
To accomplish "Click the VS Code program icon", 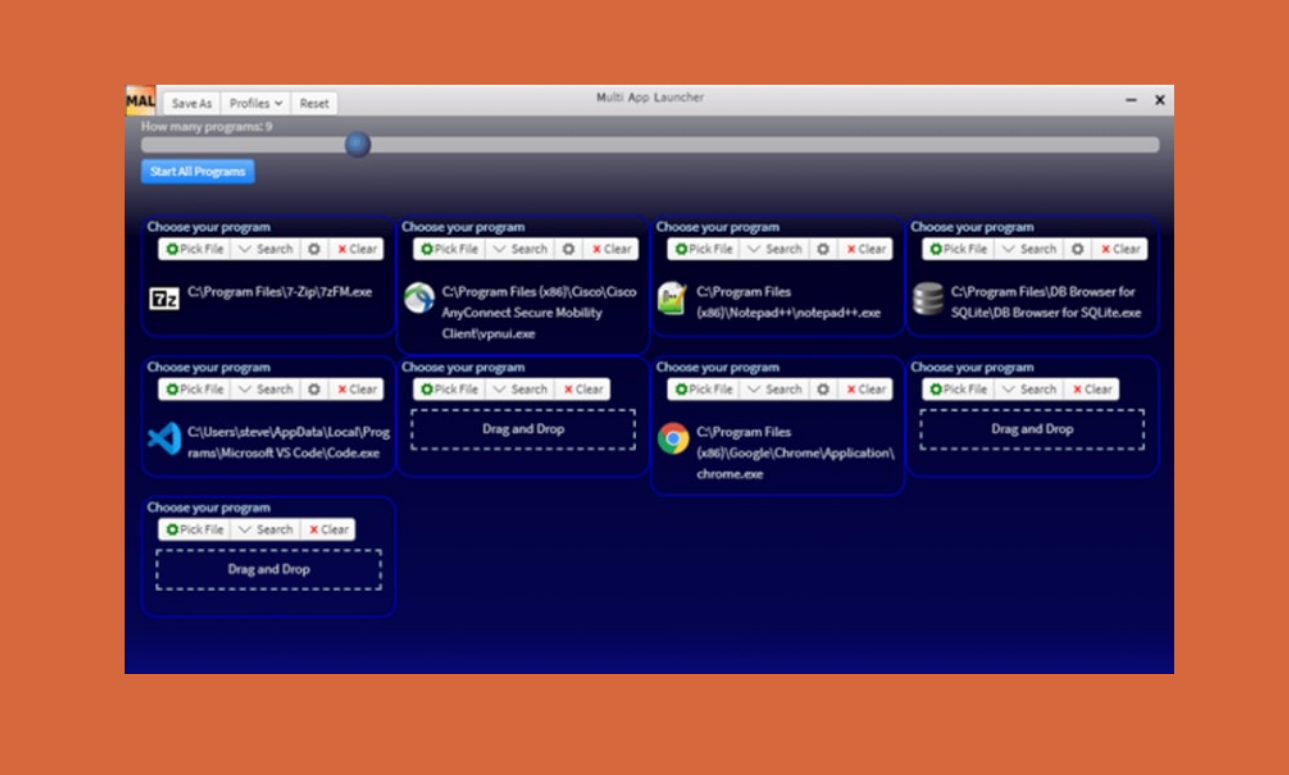I will click(x=164, y=438).
